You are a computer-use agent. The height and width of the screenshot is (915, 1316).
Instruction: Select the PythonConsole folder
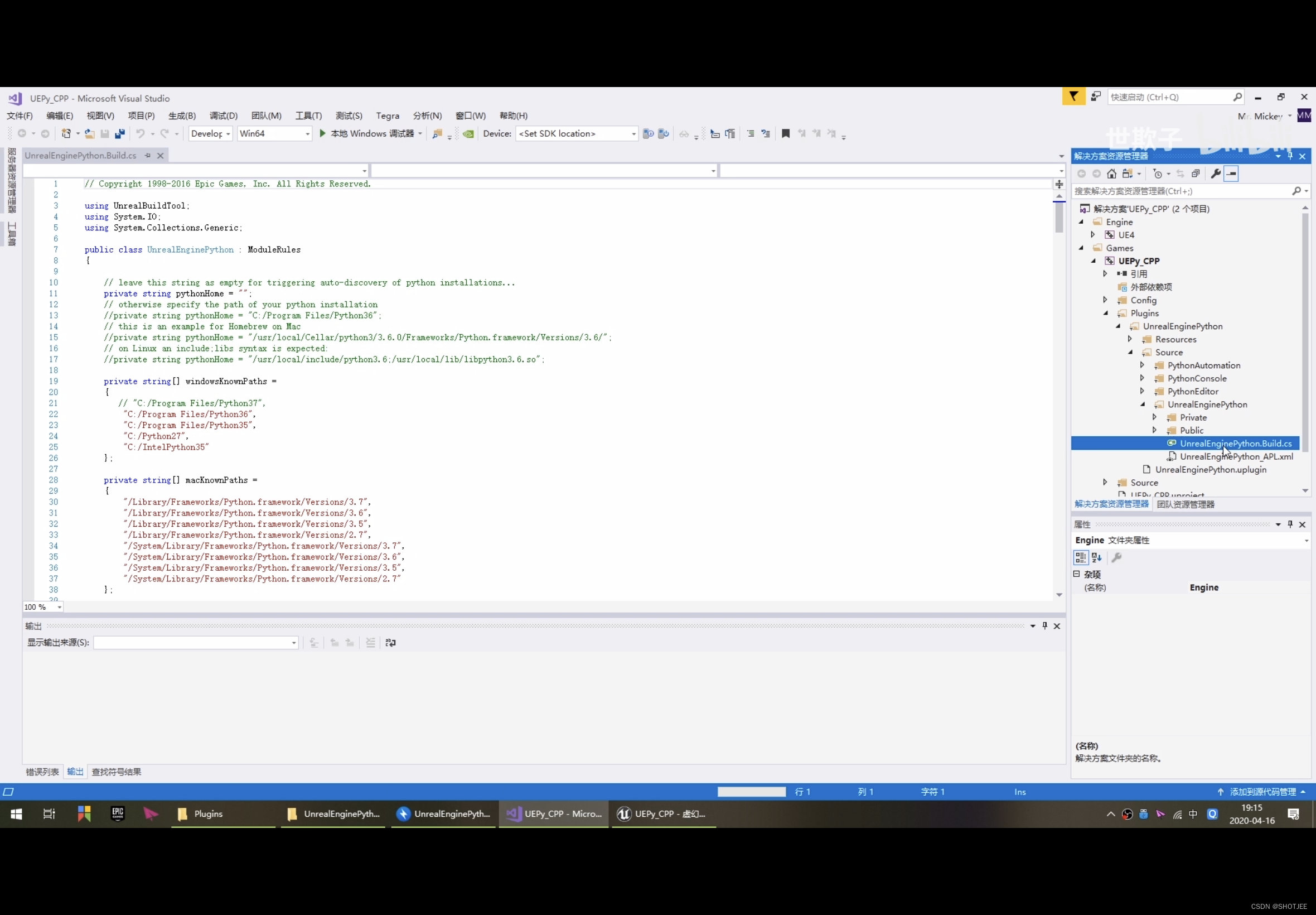[1197, 378]
